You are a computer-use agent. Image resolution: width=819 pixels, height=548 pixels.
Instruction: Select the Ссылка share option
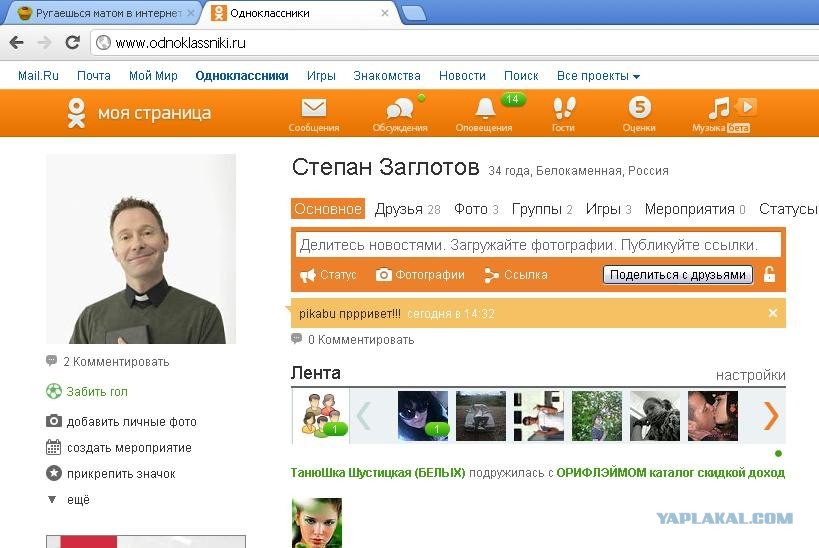click(x=516, y=275)
